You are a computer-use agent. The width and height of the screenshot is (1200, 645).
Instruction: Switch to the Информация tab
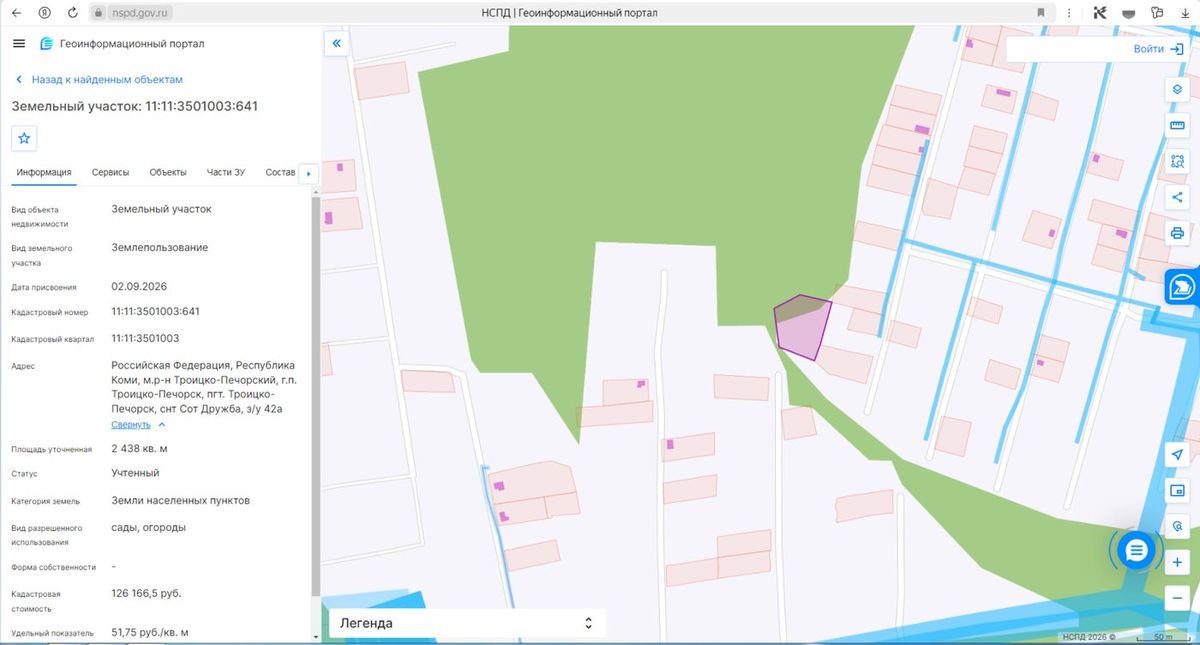pos(44,172)
